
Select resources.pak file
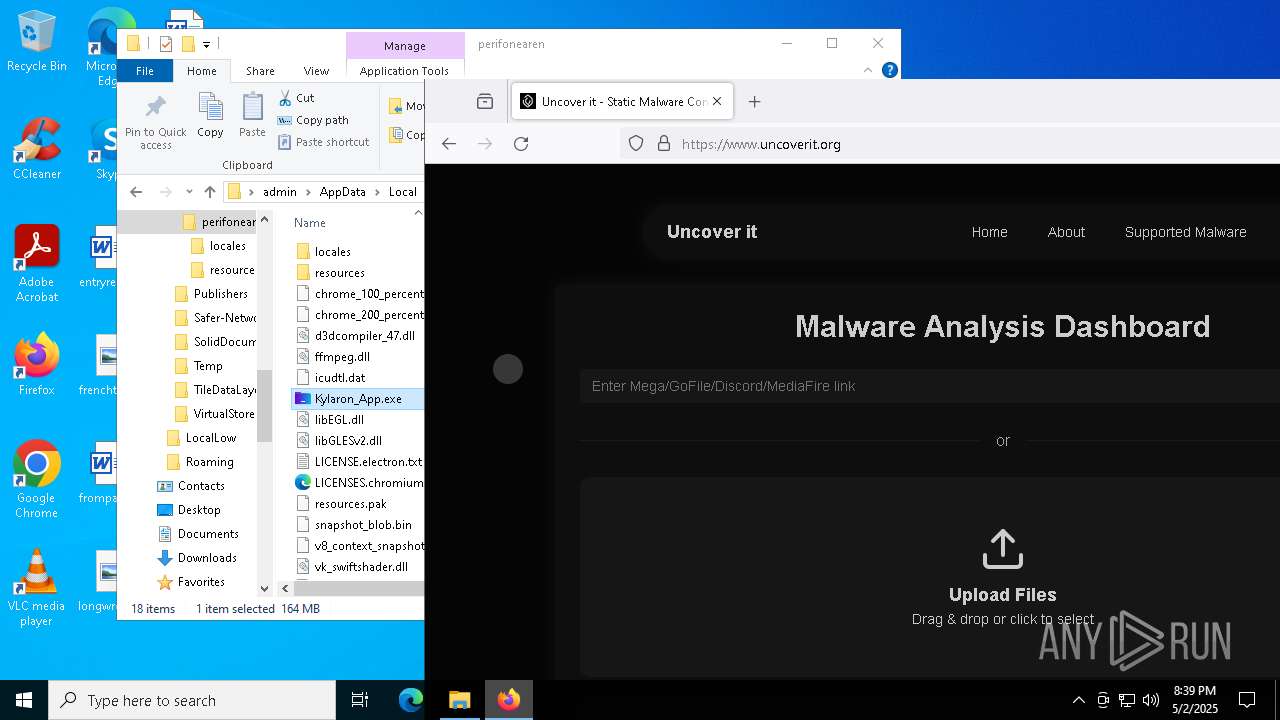tap(350, 503)
